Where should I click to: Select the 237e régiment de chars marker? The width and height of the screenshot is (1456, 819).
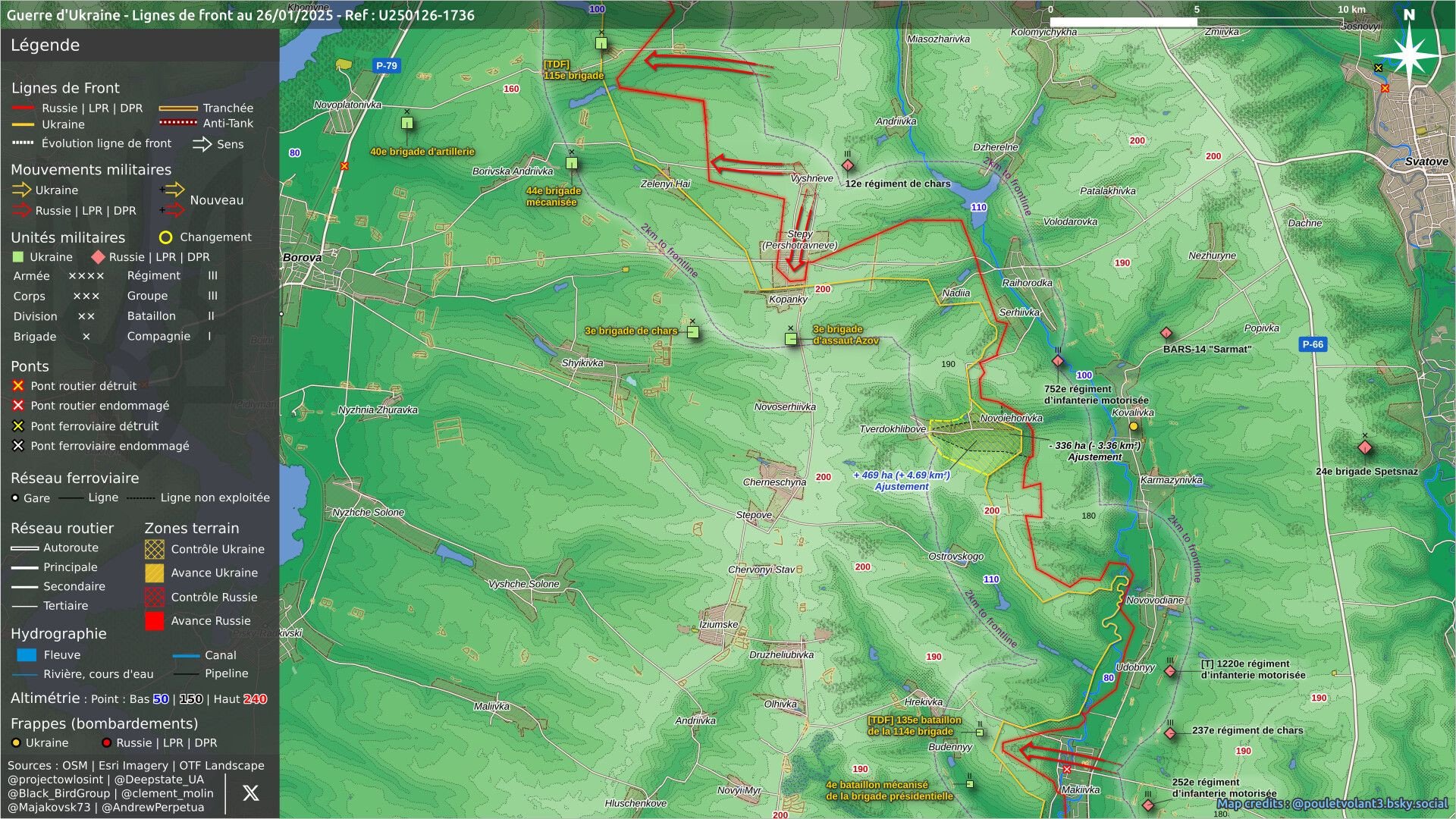[1170, 733]
